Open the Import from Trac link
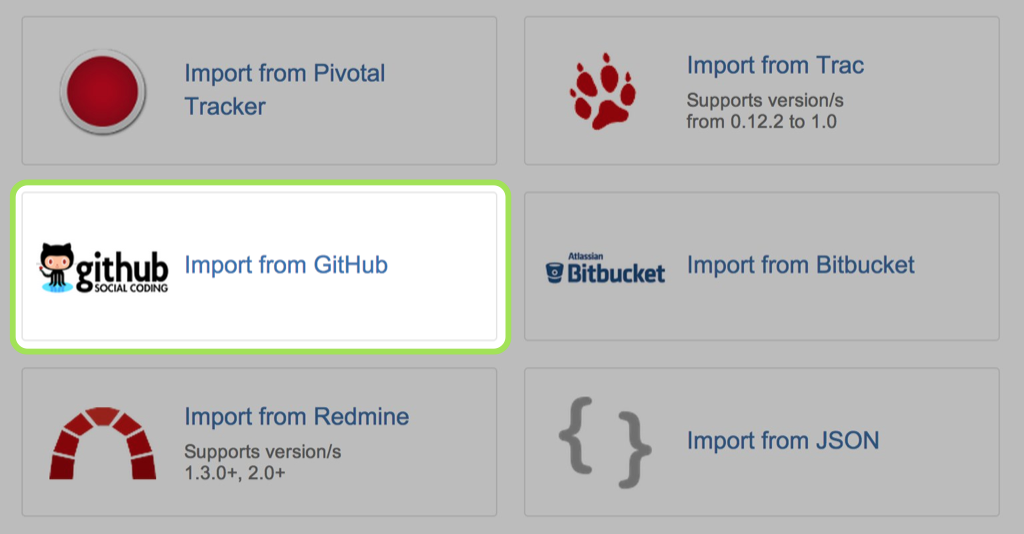This screenshot has width=1024, height=534. [x=775, y=65]
